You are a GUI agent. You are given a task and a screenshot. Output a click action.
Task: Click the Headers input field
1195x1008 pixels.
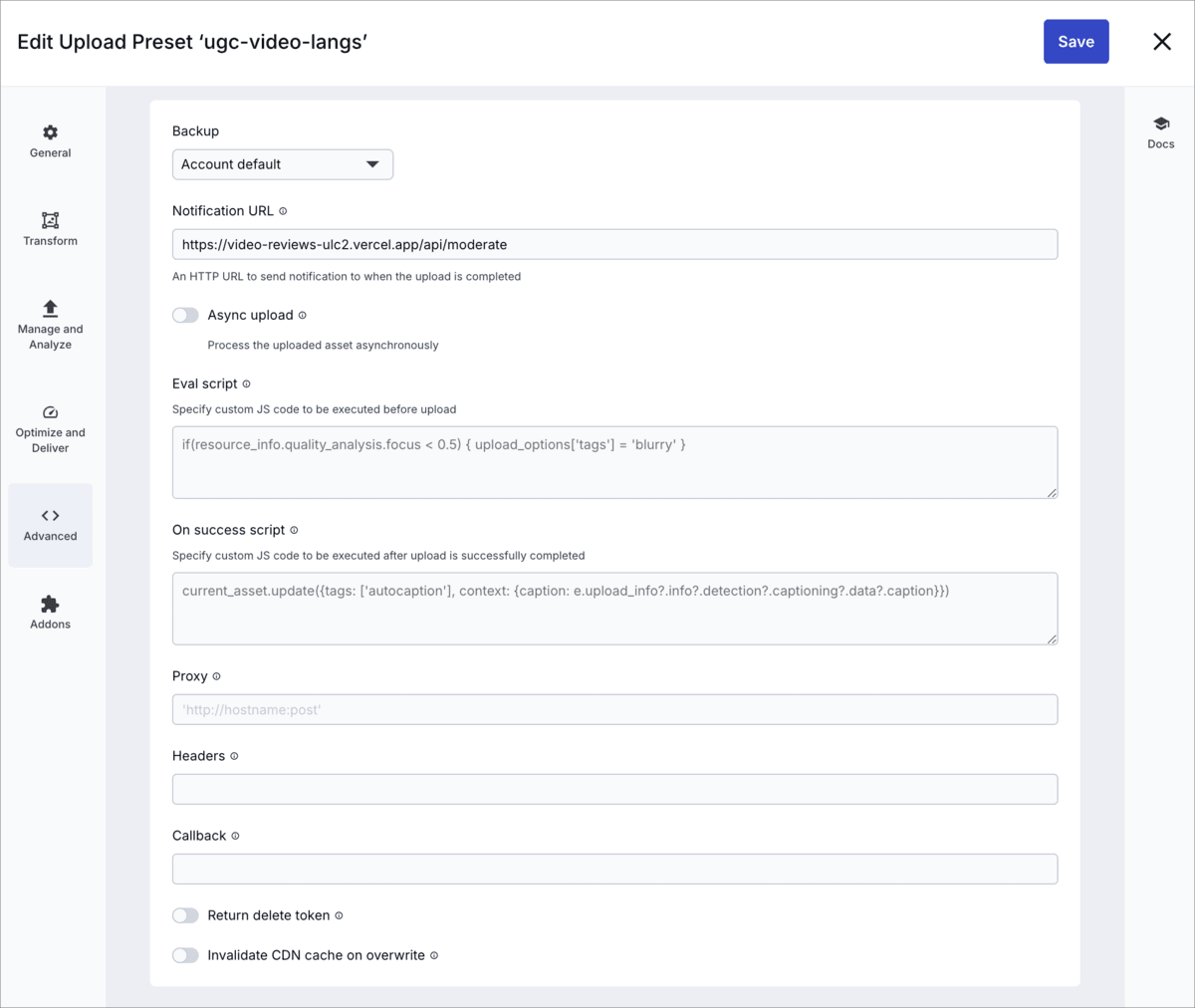614,789
